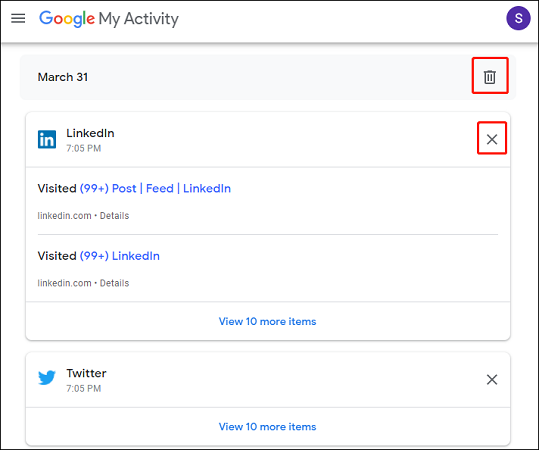539x450 pixels.
Task: Click the March 31 date header
Action: point(63,77)
